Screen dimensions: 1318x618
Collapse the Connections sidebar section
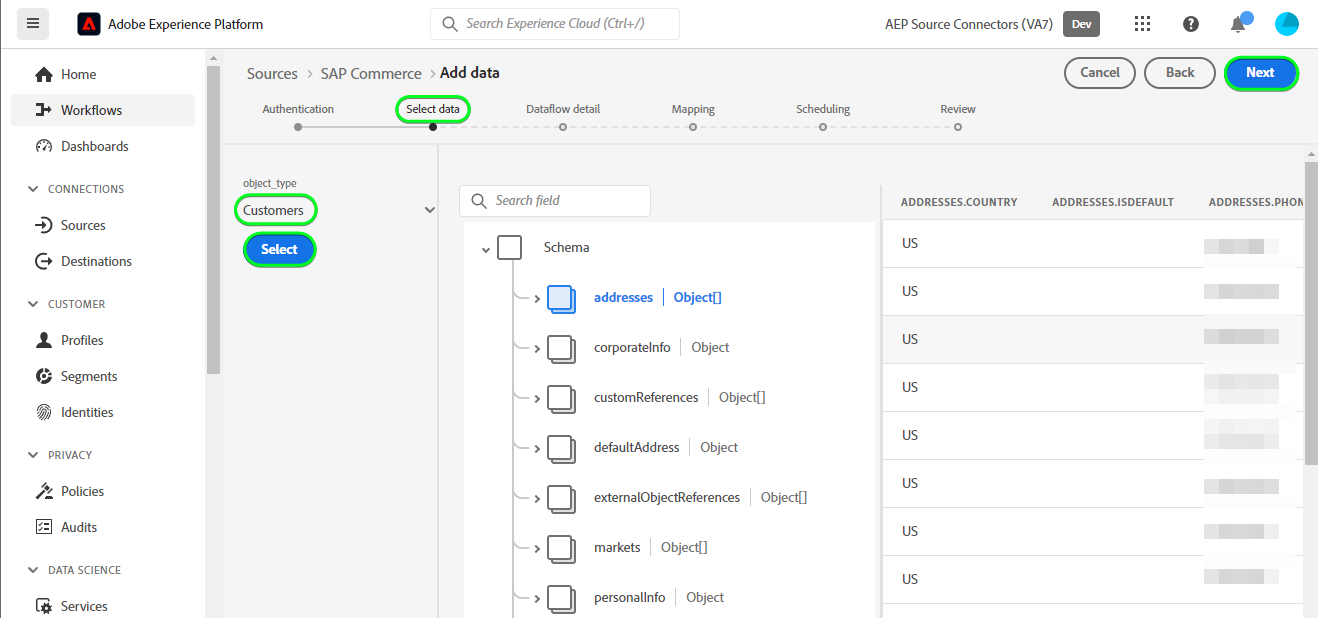pos(35,189)
